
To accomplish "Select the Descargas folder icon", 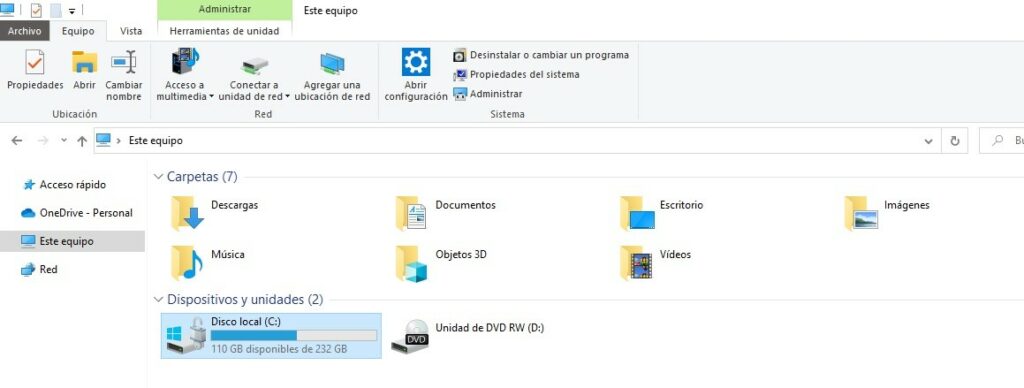I will point(187,213).
